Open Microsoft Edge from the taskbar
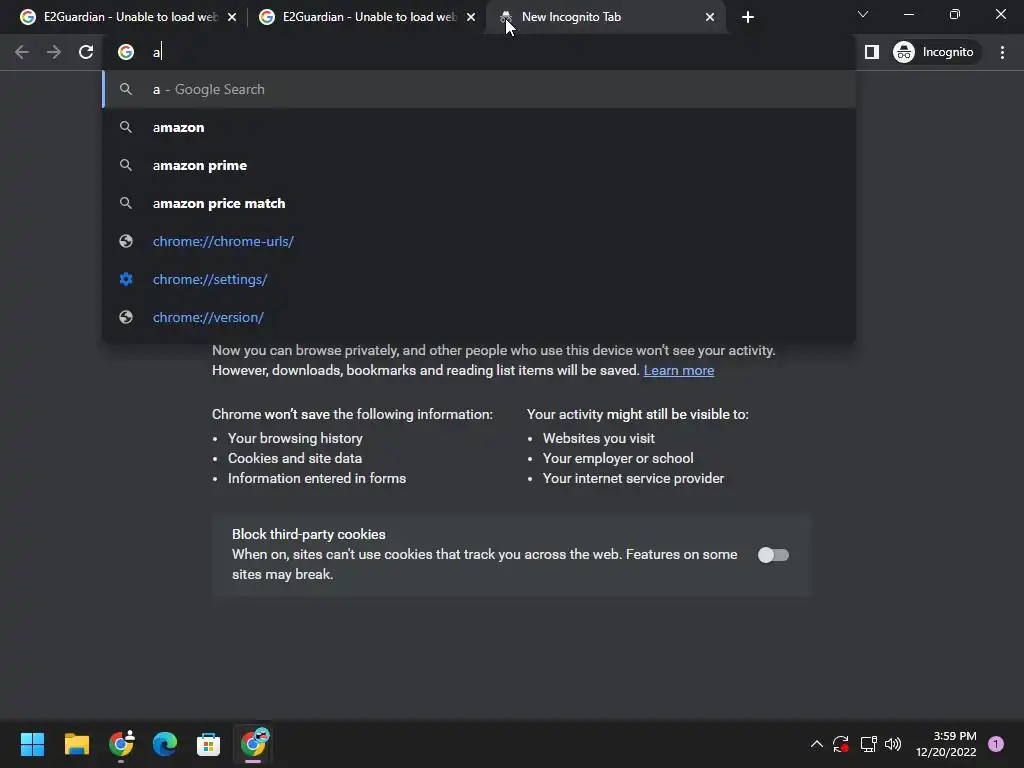Viewport: 1024px width, 768px height. (x=165, y=744)
